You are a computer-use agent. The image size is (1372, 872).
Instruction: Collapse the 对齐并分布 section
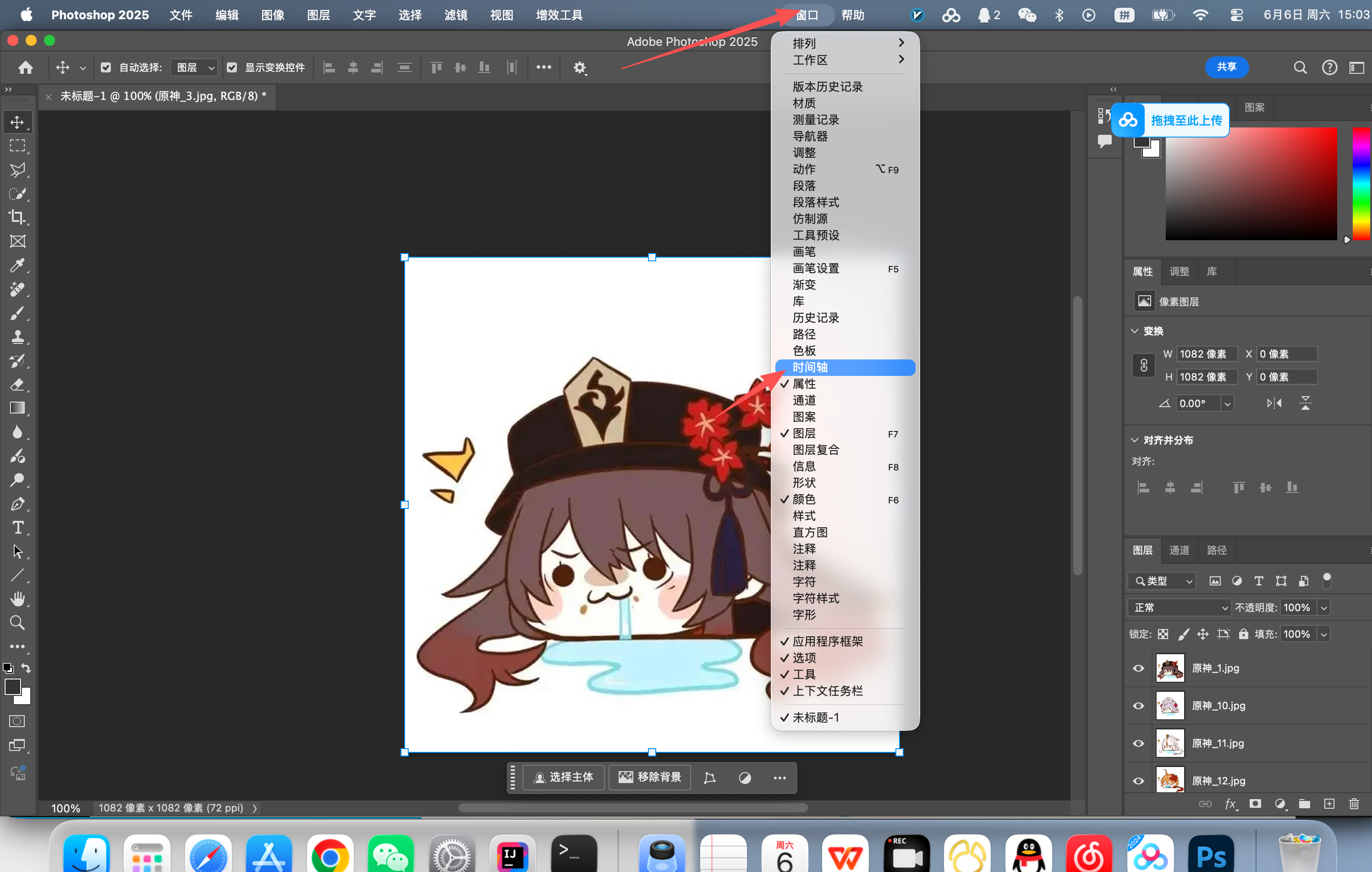(1135, 440)
